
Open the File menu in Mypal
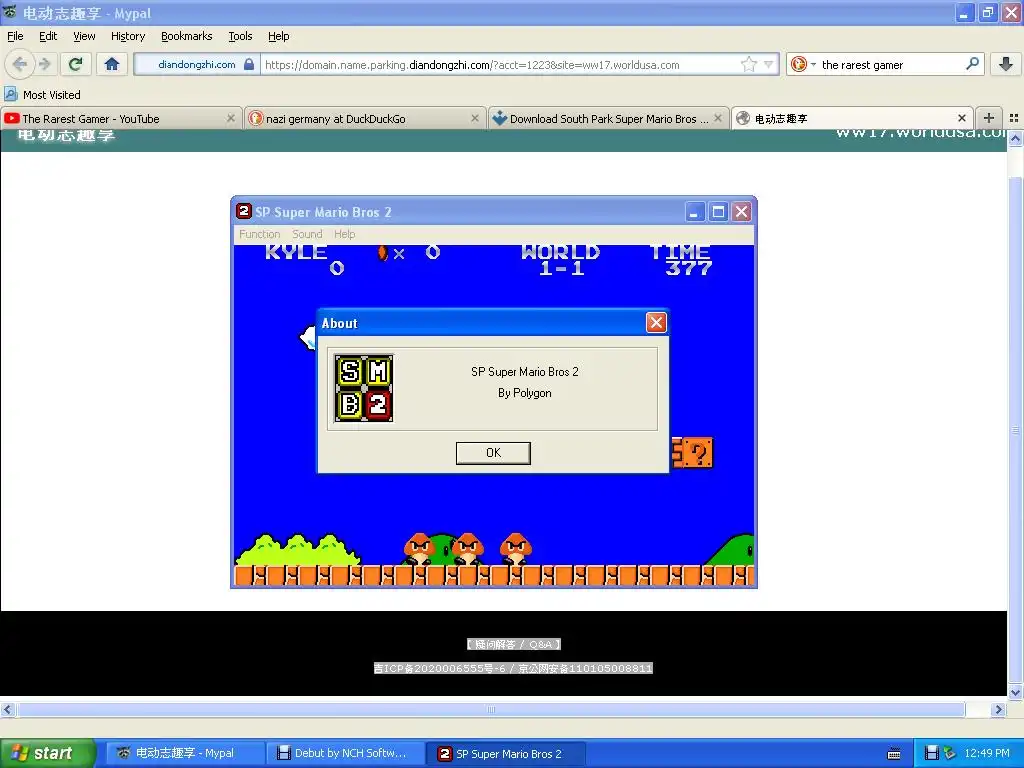15,37
